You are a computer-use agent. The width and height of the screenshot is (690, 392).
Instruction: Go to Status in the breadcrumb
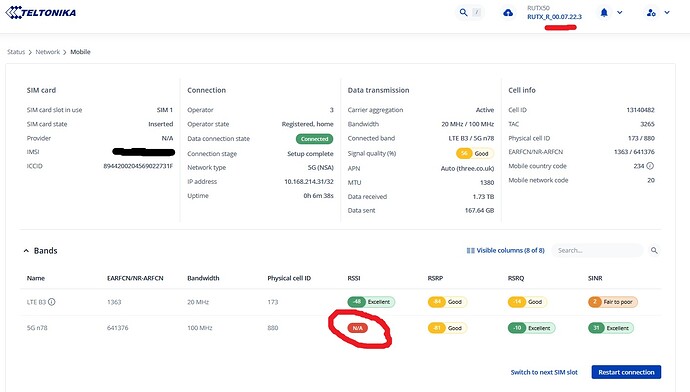click(x=16, y=52)
